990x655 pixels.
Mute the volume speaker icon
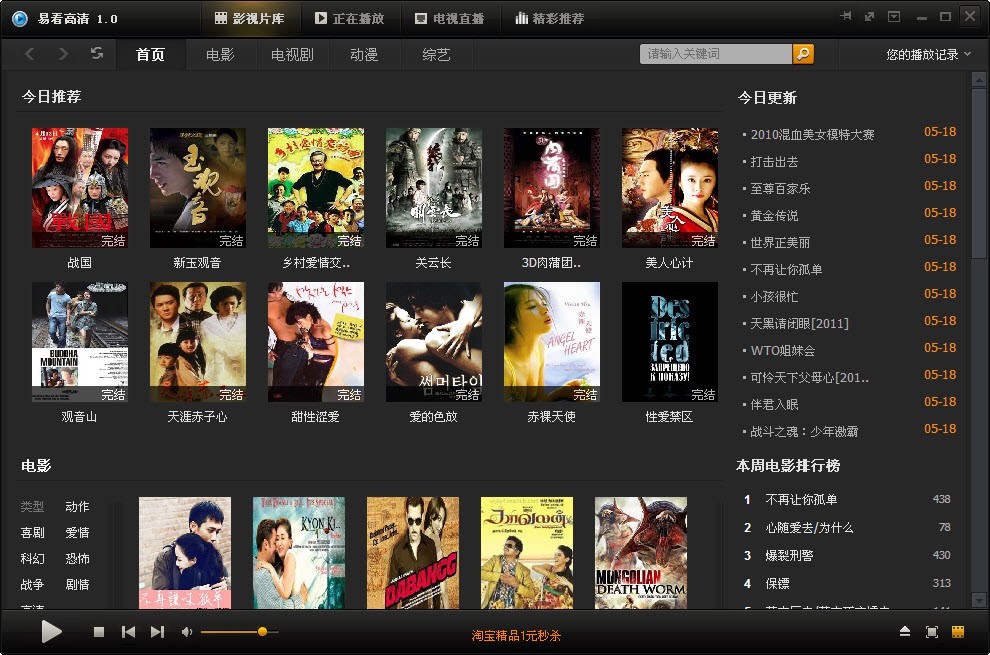(187, 632)
